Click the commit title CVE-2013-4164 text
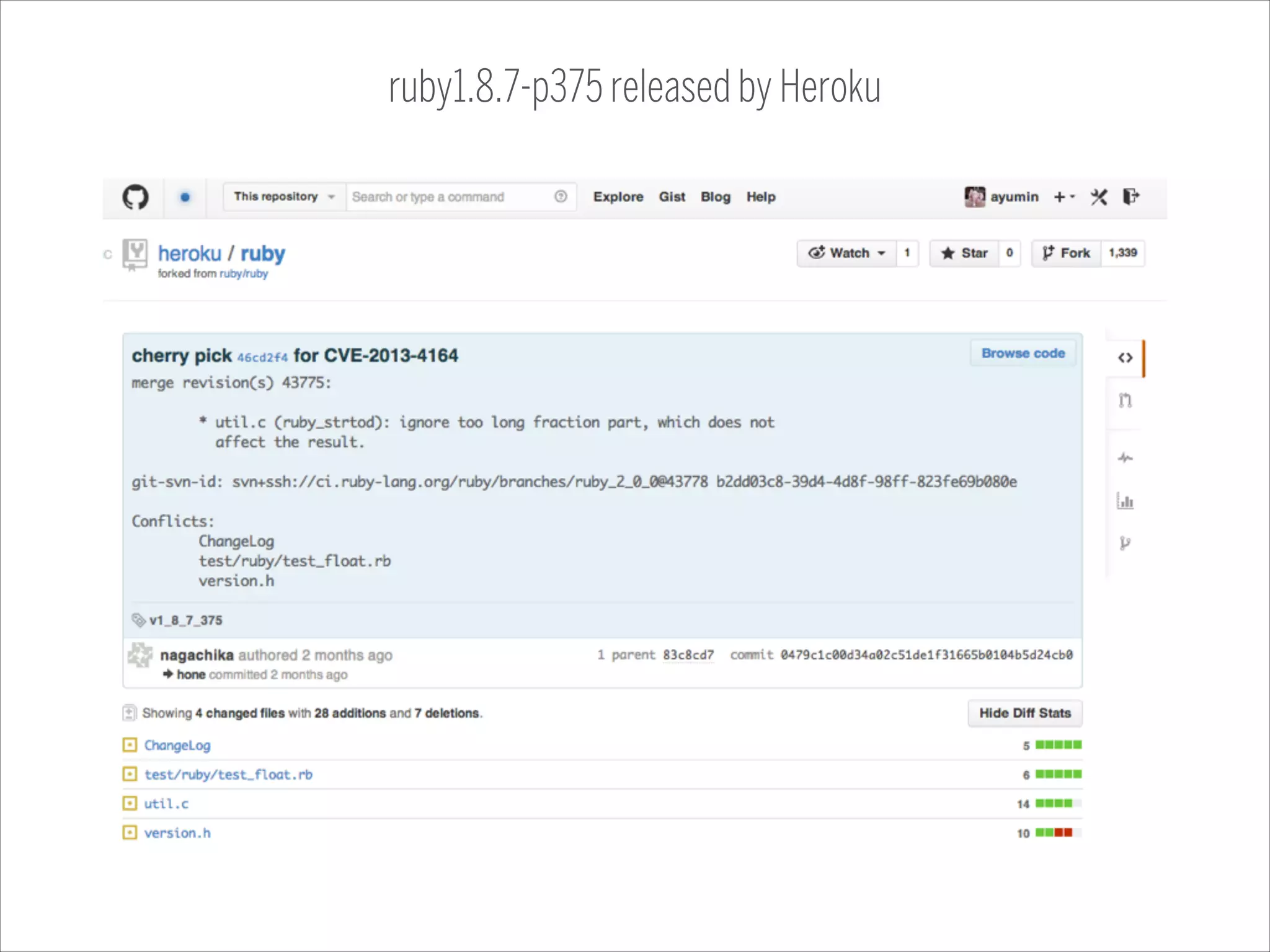Screen dimensions: 1270x952 391,355
